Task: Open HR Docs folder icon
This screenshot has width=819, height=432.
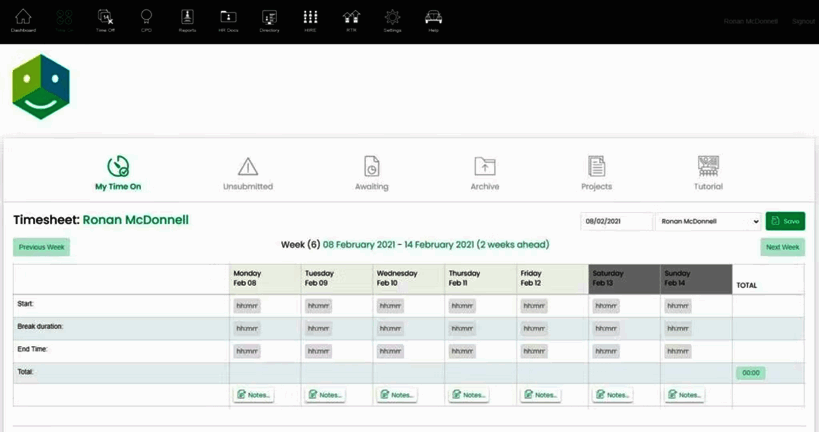Action: (x=228, y=20)
